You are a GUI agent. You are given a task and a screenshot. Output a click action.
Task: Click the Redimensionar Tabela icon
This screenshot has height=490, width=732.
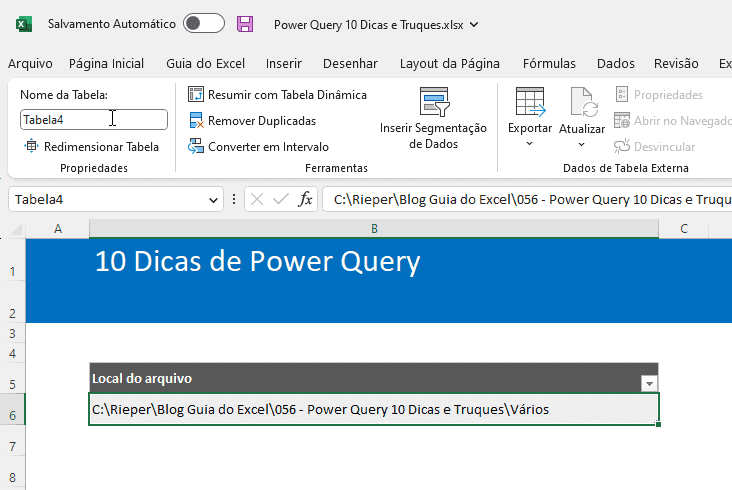[31, 146]
